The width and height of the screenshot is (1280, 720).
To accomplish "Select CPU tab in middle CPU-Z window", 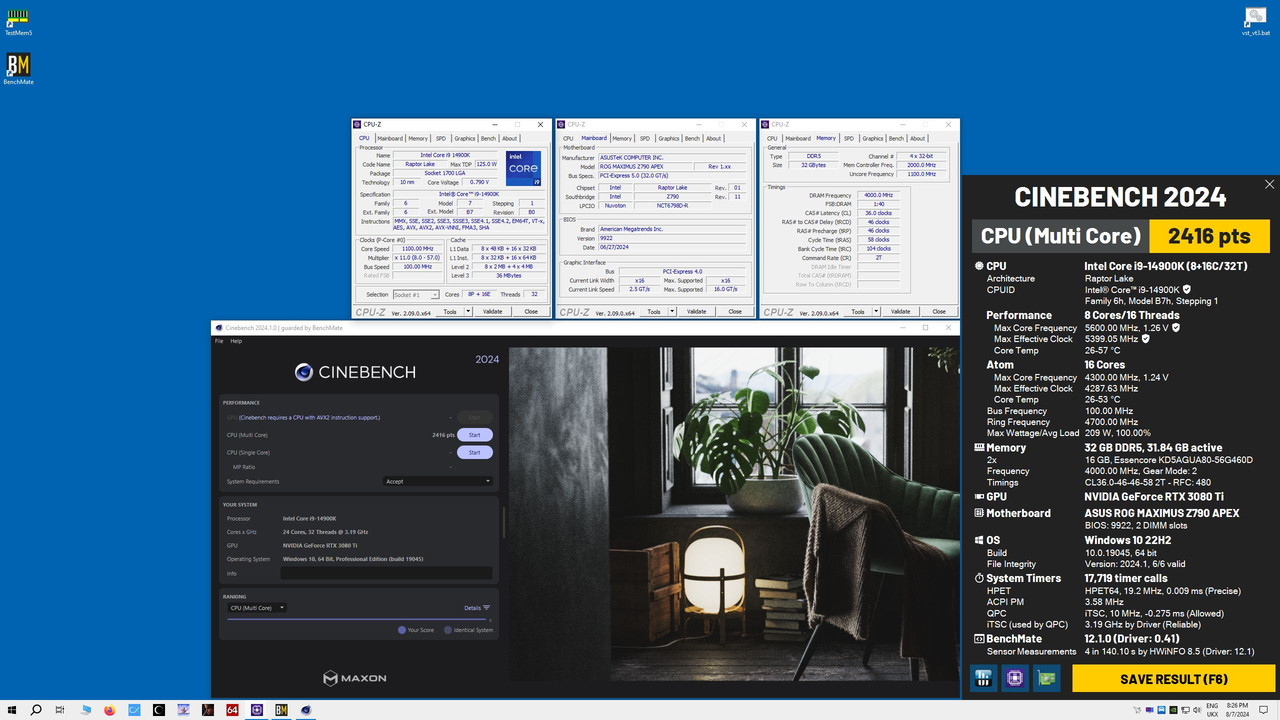I will [568, 138].
